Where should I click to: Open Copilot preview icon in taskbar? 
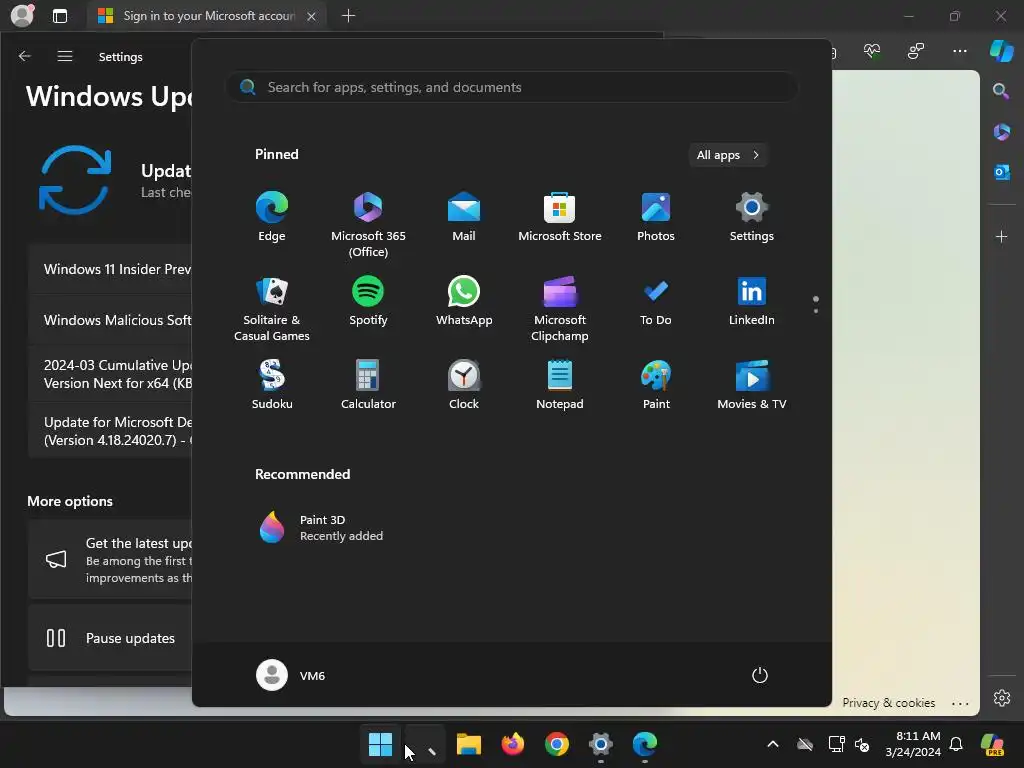(993, 744)
